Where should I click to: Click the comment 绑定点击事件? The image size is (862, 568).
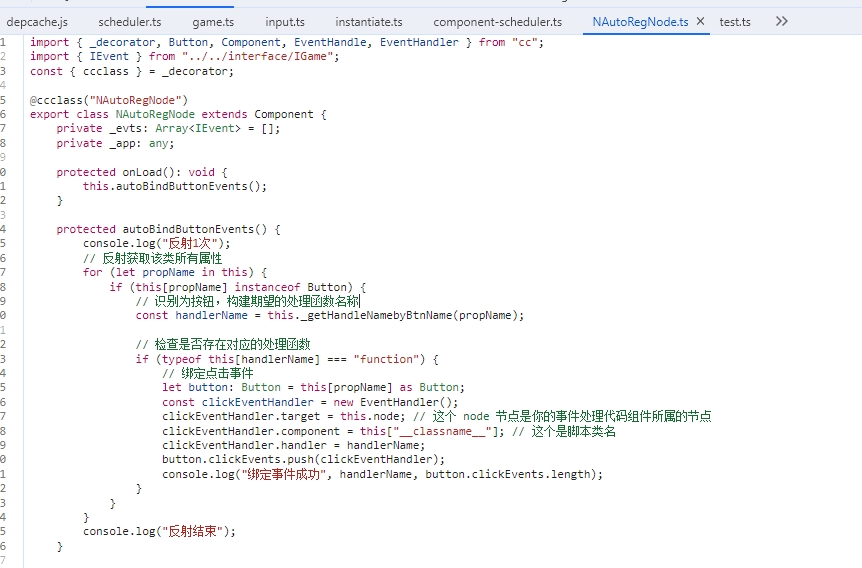point(208,373)
